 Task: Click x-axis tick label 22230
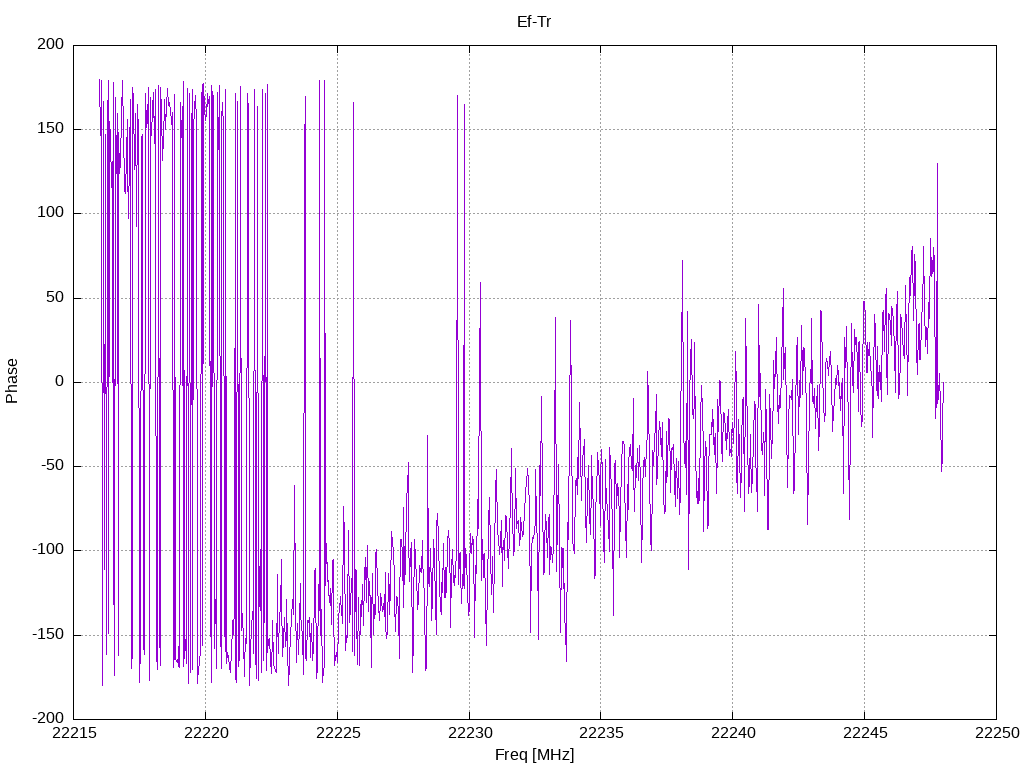[x=470, y=733]
